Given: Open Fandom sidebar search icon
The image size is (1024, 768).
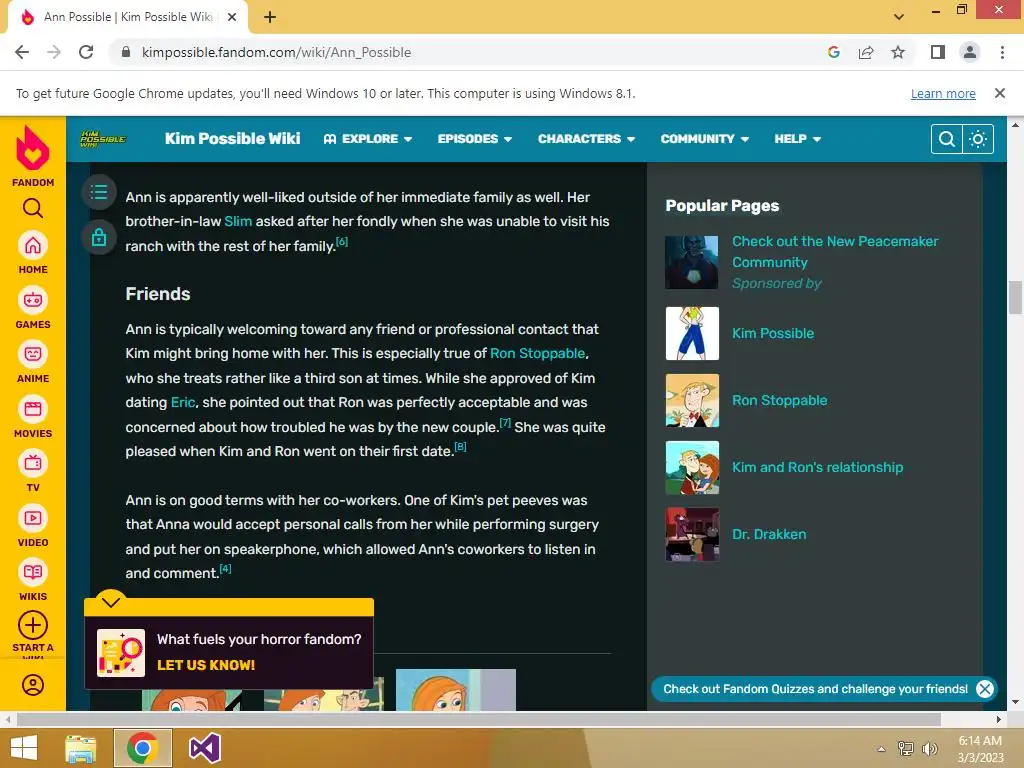Looking at the screenshot, I should 33,208.
